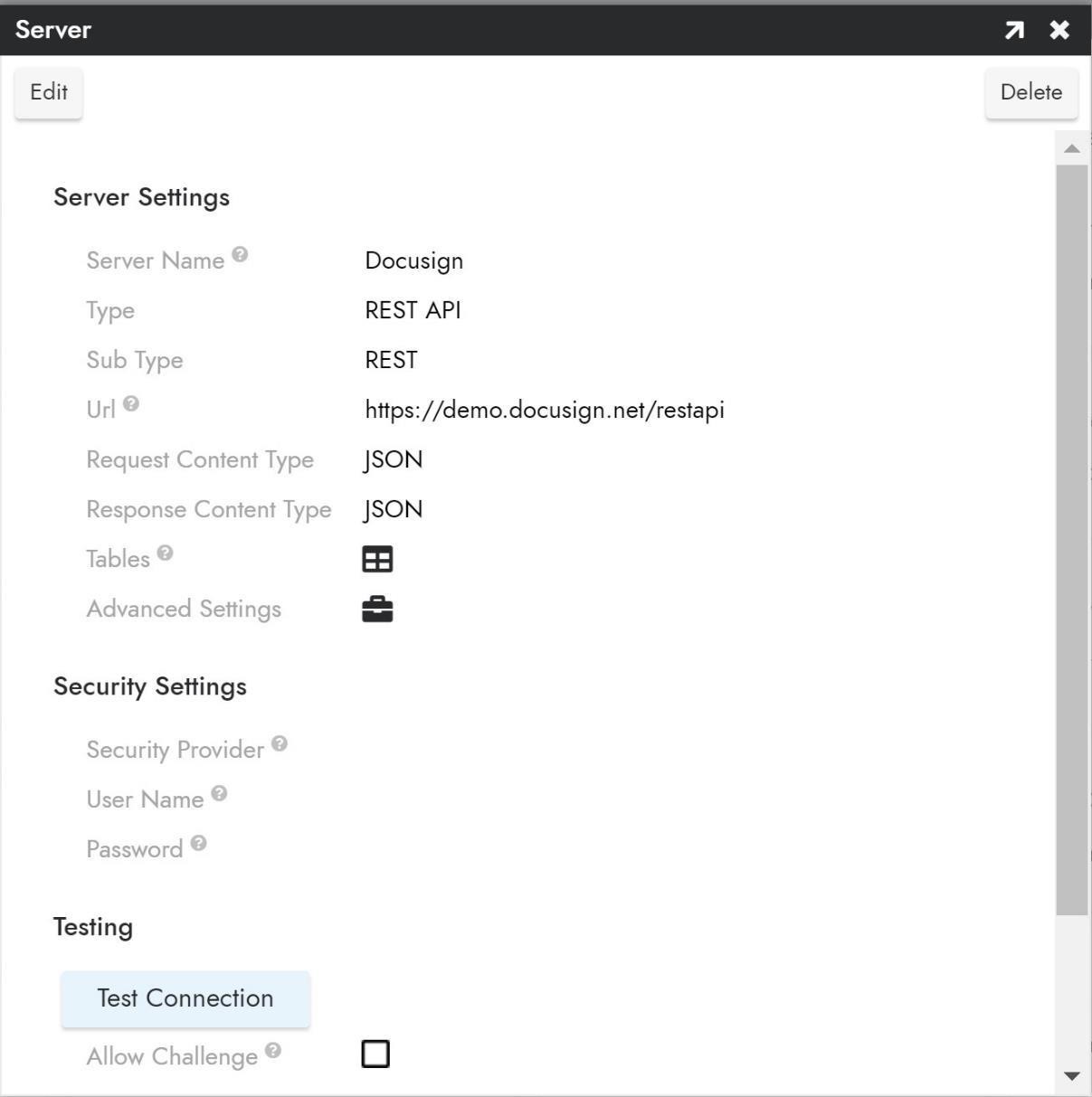1092x1097 pixels.
Task: Click the vertical scrollbar thumb
Action: point(1072,539)
